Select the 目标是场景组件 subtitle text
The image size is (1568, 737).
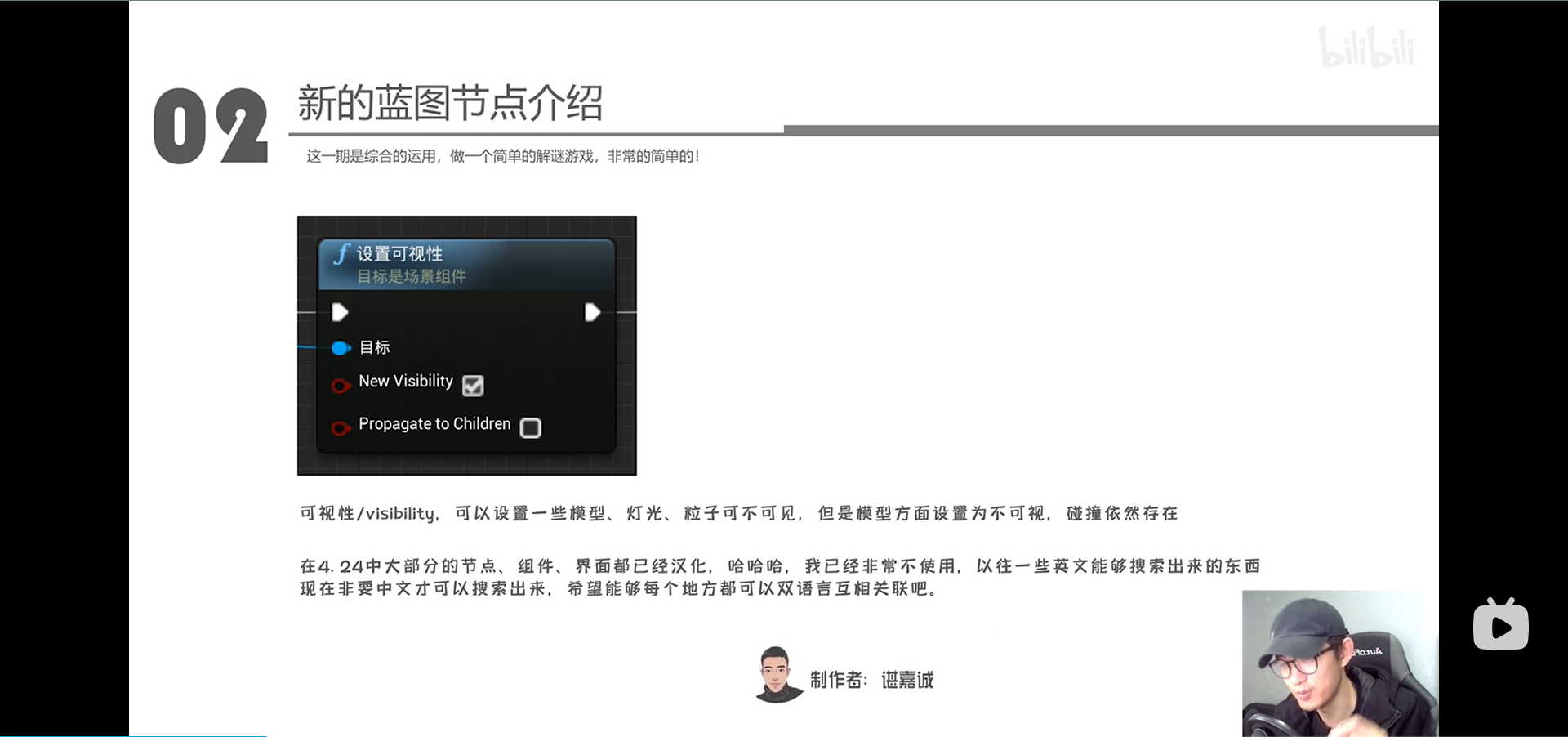pyautogui.click(x=410, y=276)
